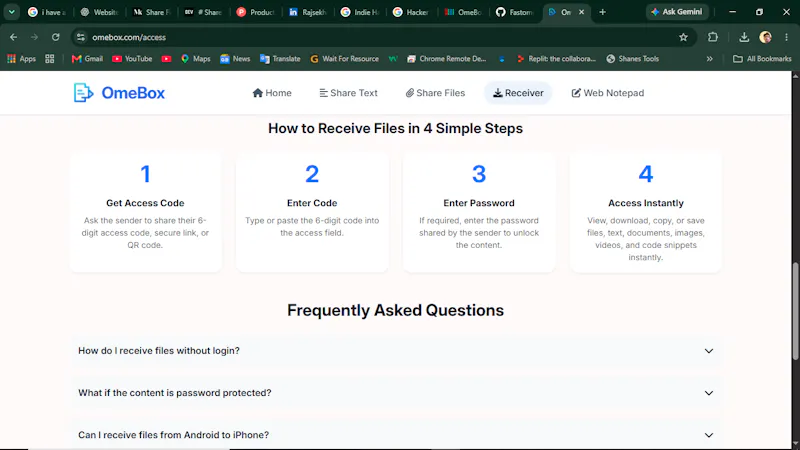Open the Translate bookmark

pyautogui.click(x=280, y=59)
